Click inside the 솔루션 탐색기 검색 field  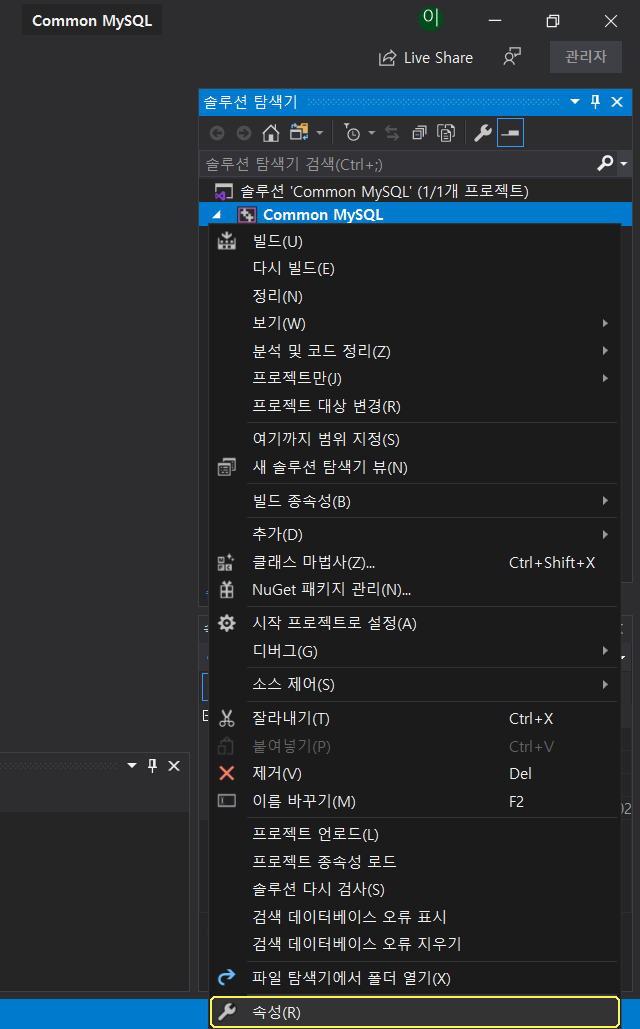397,163
